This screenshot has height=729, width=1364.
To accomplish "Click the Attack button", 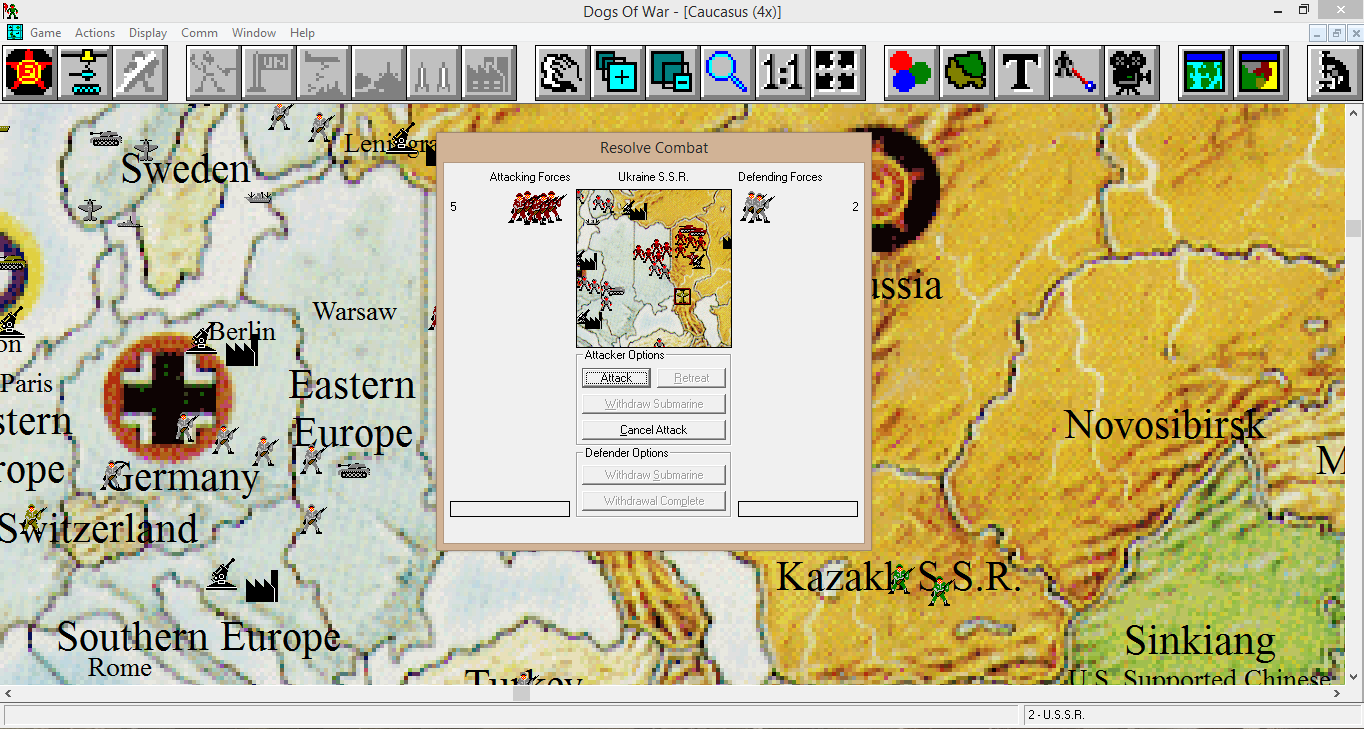I will [x=616, y=378].
